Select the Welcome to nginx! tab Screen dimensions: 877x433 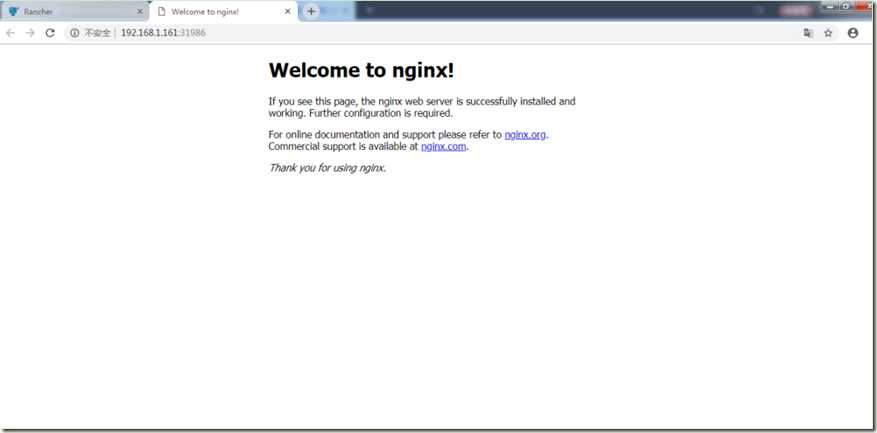[x=224, y=11]
